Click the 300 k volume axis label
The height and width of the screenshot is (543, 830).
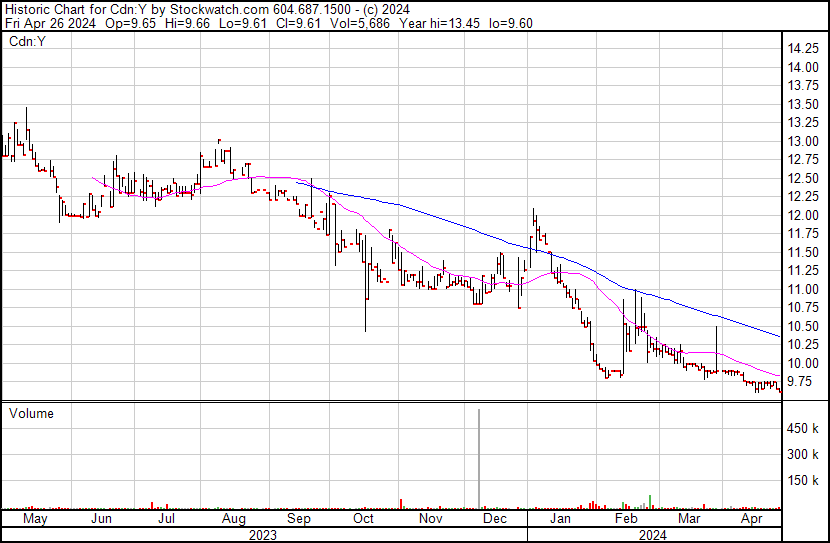tap(803, 455)
